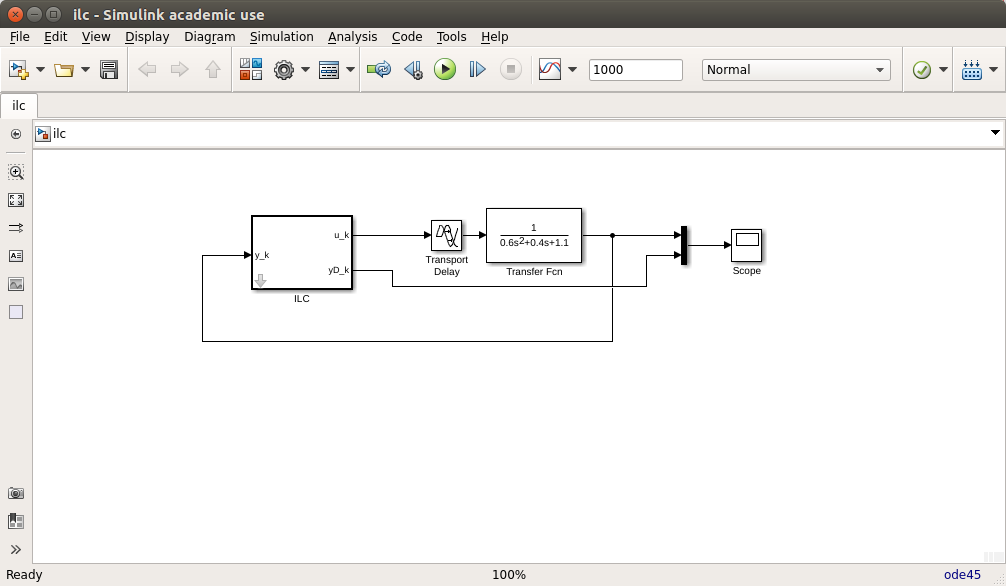Image resolution: width=1006 pixels, height=586 pixels.
Task: Expand the explorer bar path dropdown
Action: pyautogui.click(x=995, y=133)
